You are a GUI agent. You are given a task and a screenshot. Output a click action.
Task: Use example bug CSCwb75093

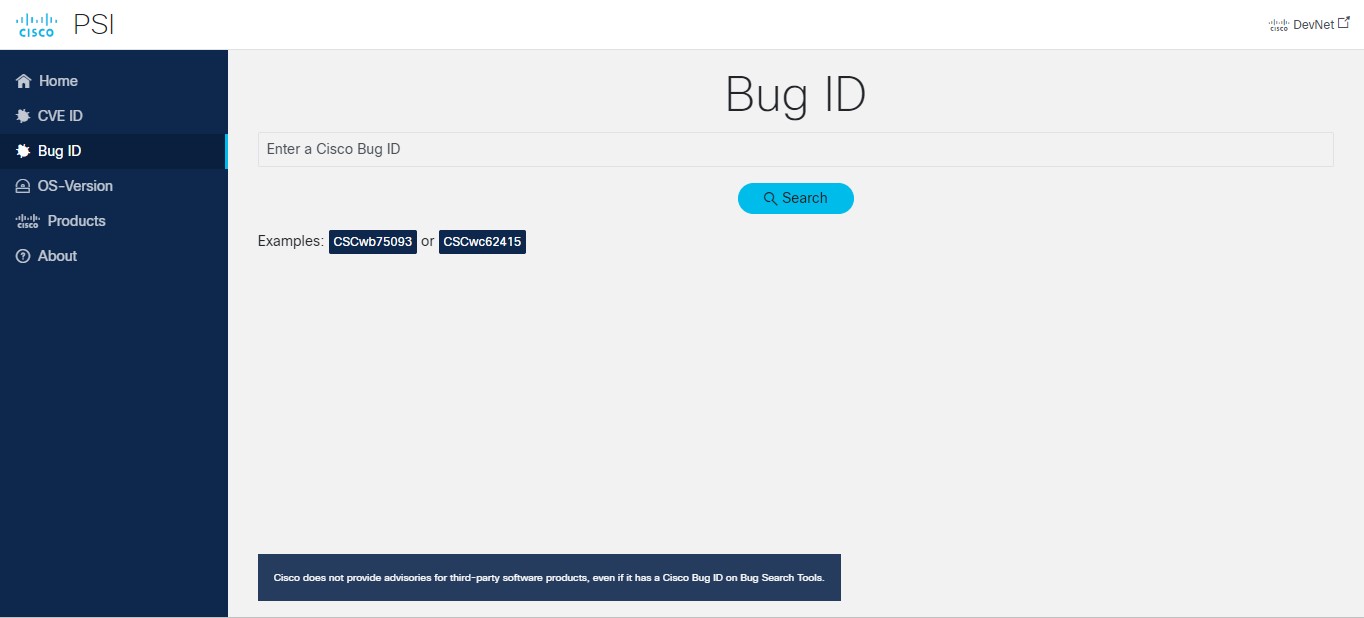(373, 242)
